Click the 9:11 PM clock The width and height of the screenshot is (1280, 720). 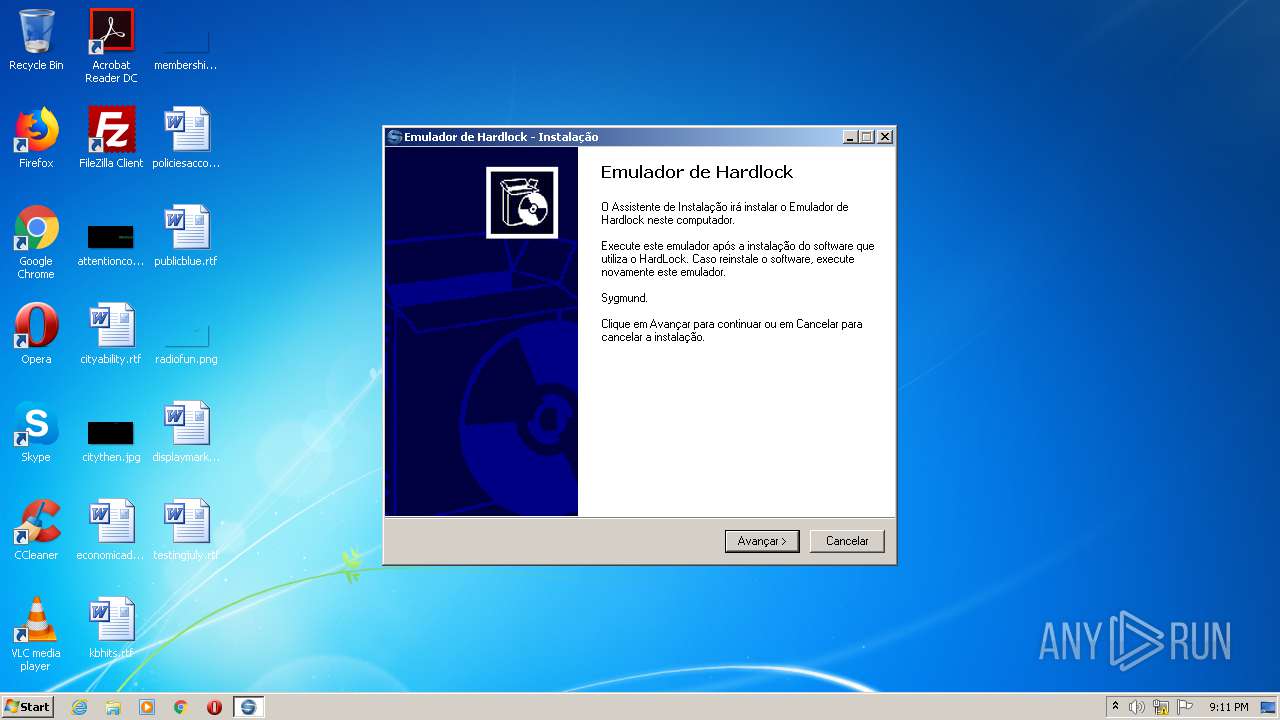click(1228, 707)
